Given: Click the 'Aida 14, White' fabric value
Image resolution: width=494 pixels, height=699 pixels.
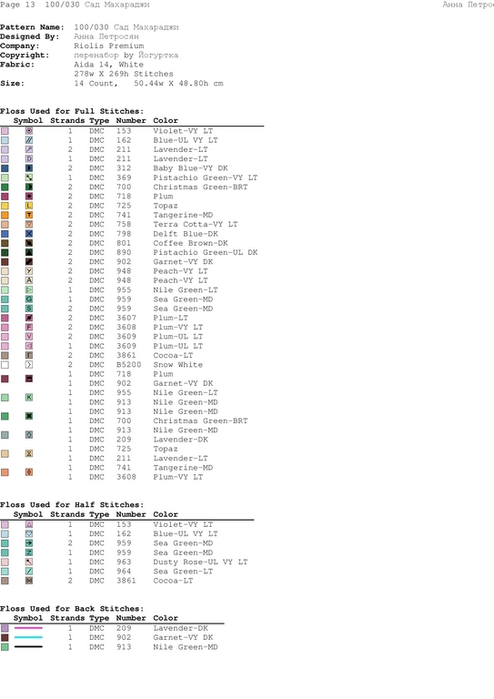Looking at the screenshot, I should tap(109, 64).
